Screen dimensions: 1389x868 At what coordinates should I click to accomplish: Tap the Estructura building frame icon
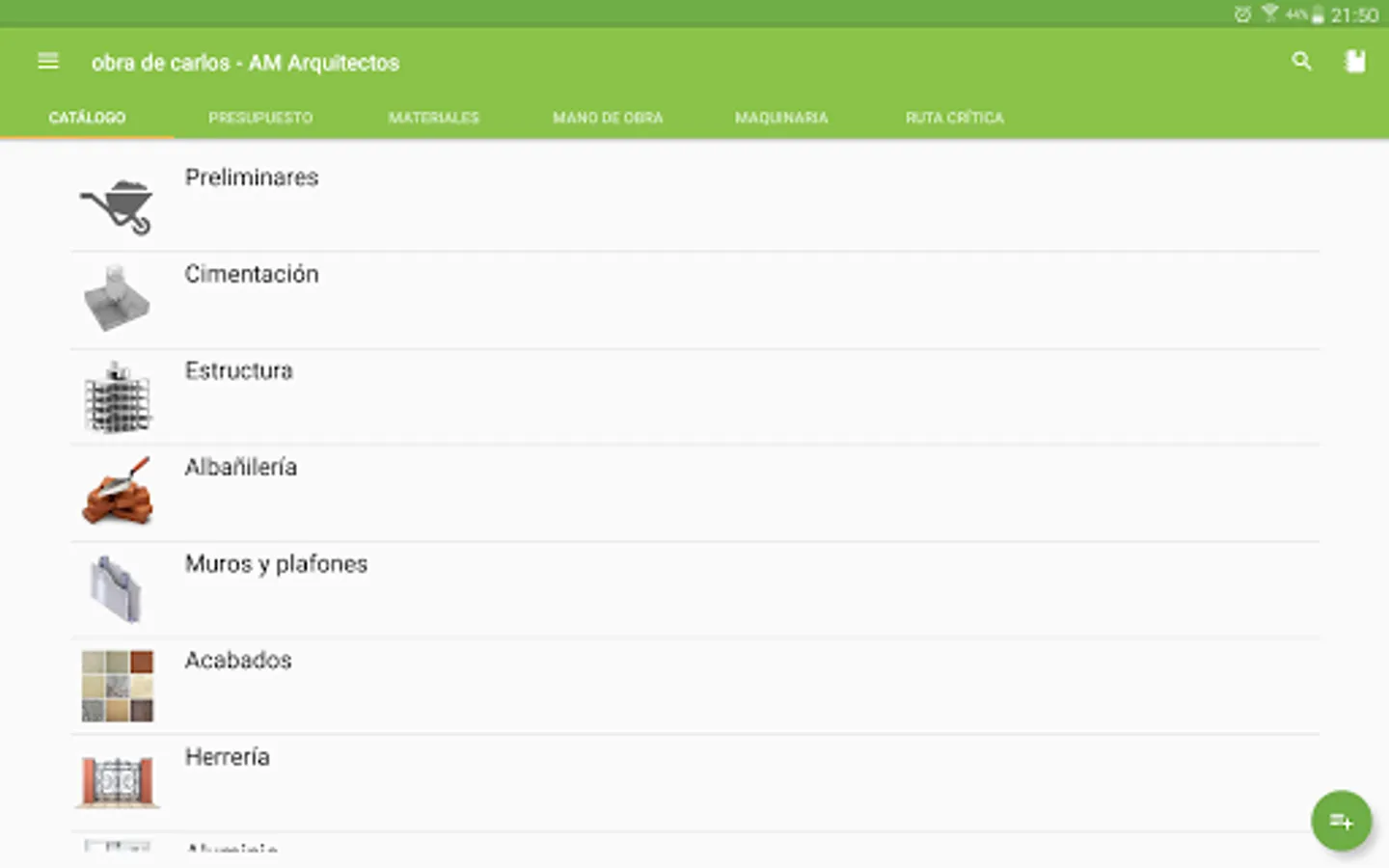117,396
